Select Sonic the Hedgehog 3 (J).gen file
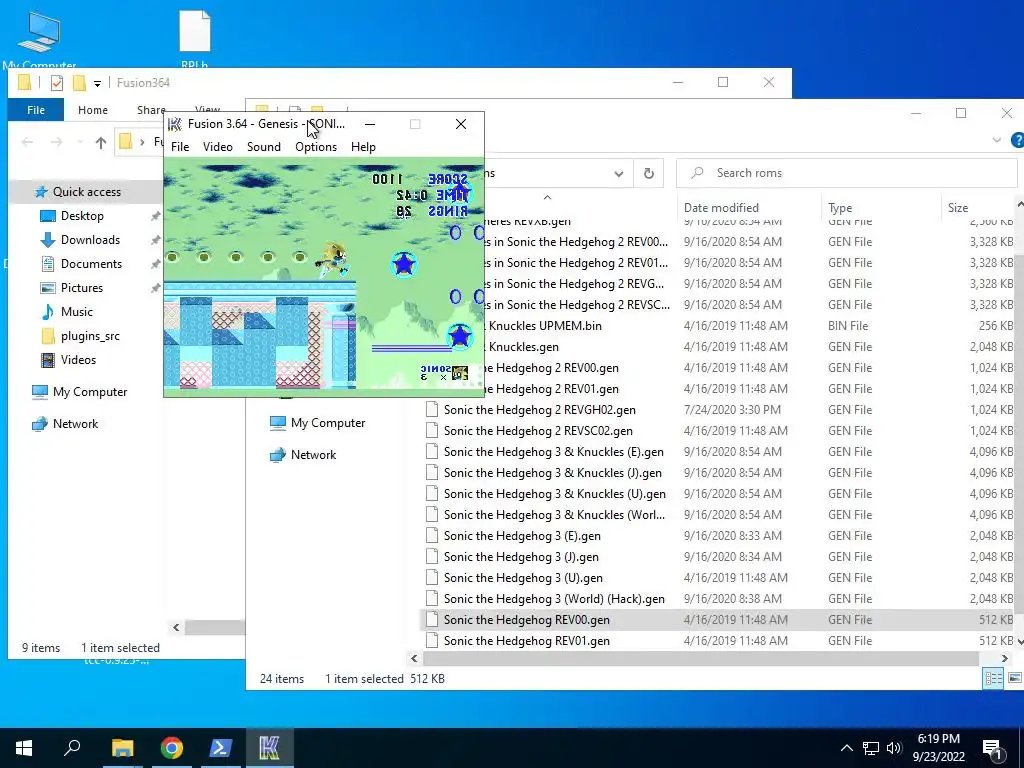 point(521,557)
